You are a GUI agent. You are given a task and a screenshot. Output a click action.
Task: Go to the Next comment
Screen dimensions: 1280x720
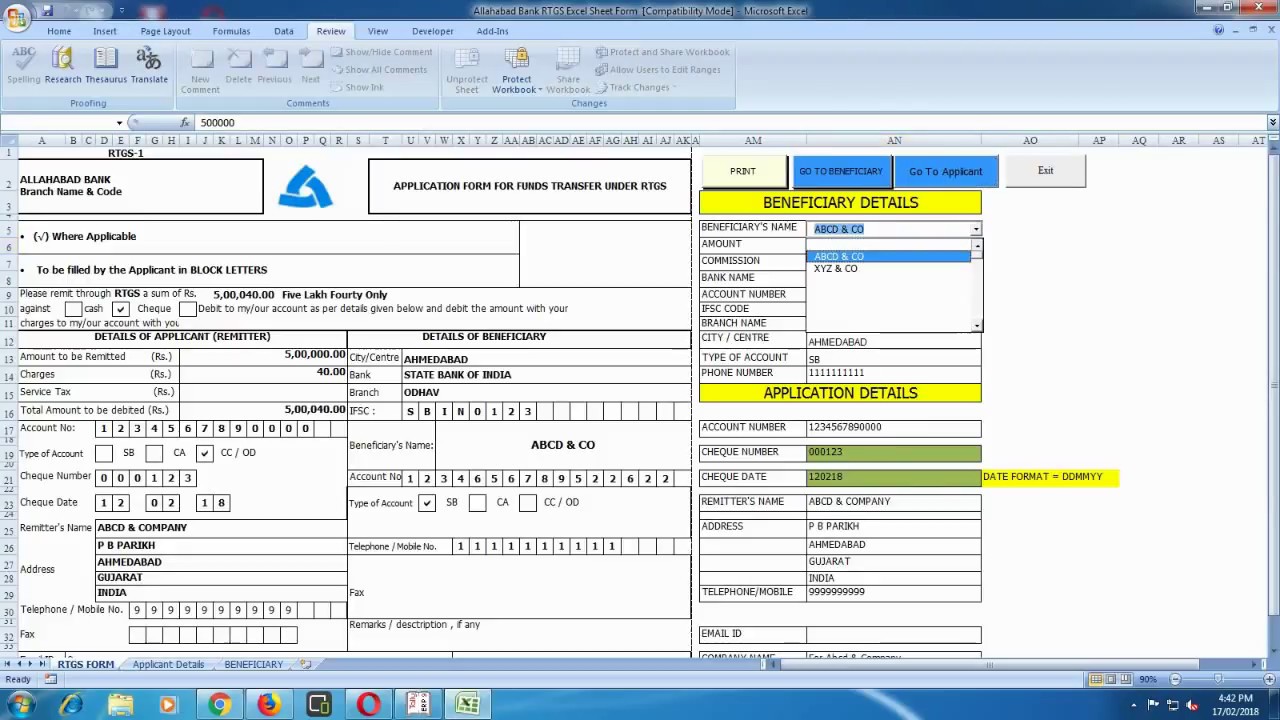click(x=311, y=65)
